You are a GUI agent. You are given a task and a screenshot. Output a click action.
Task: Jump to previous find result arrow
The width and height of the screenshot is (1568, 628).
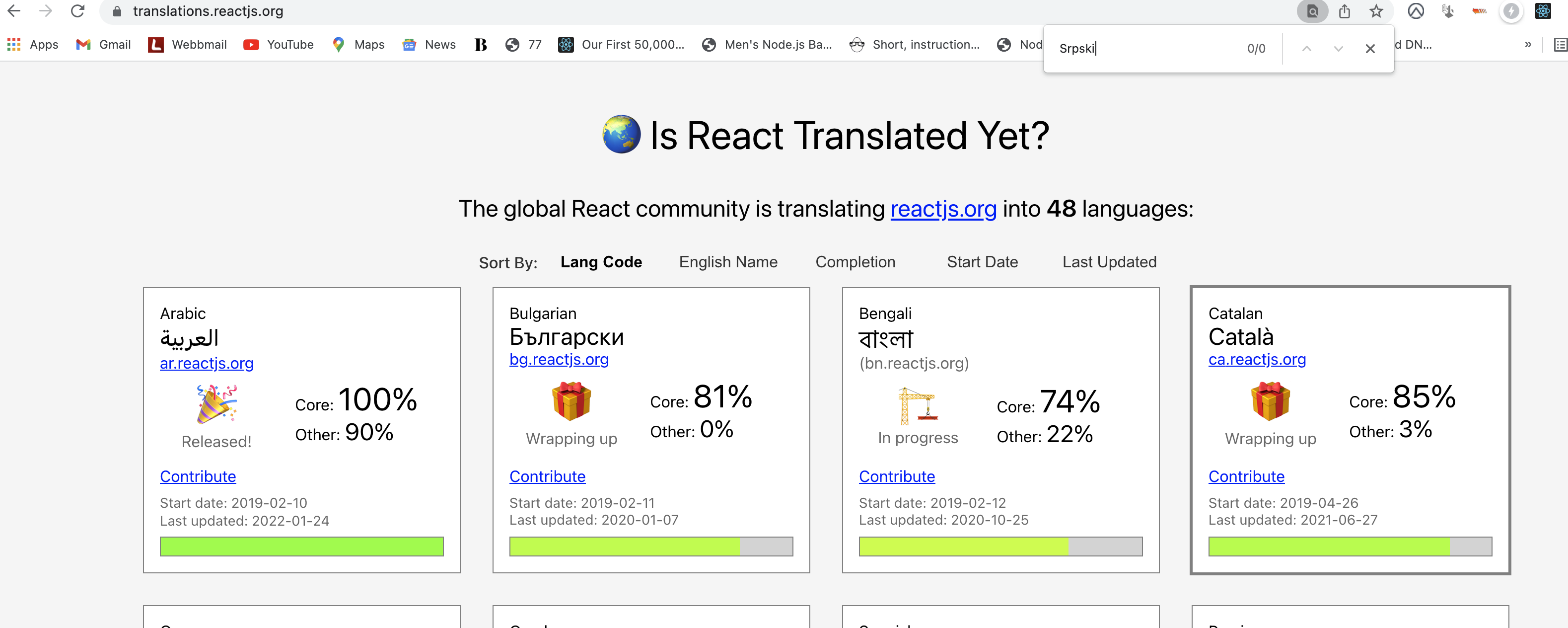pos(1306,49)
